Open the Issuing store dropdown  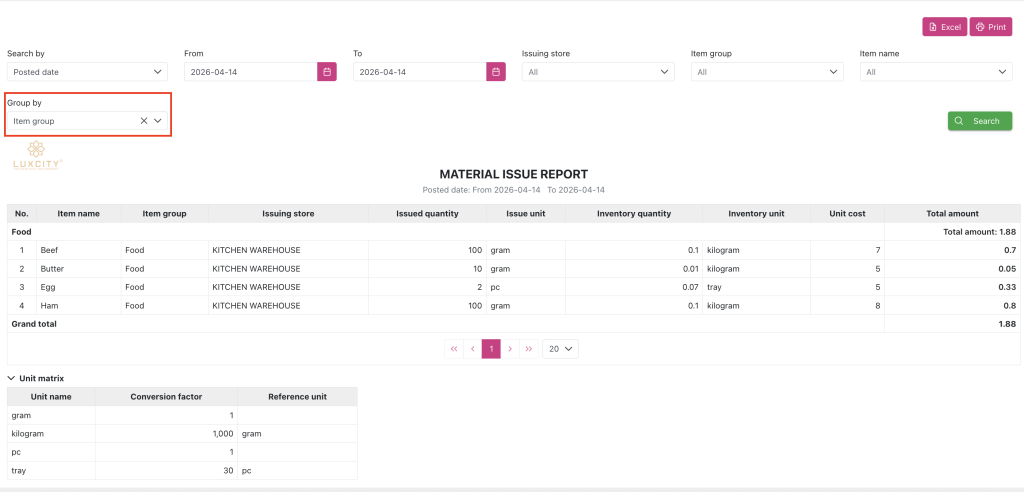(598, 72)
